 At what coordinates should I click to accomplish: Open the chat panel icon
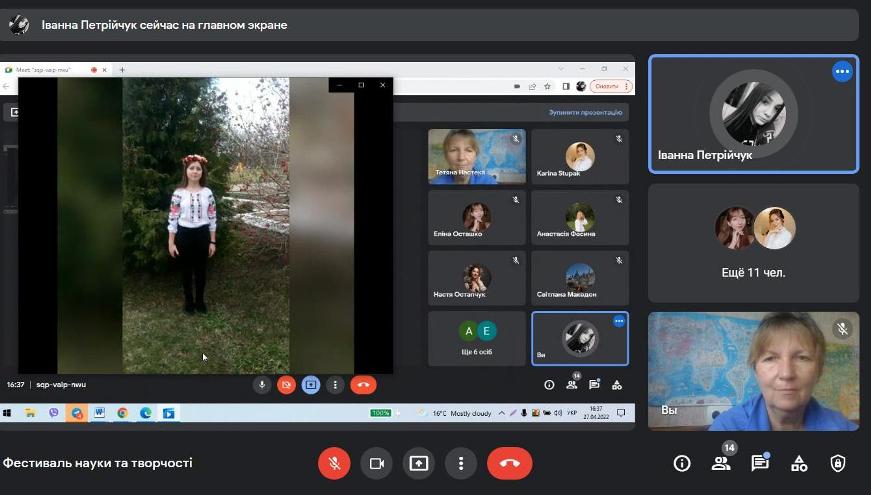point(760,463)
